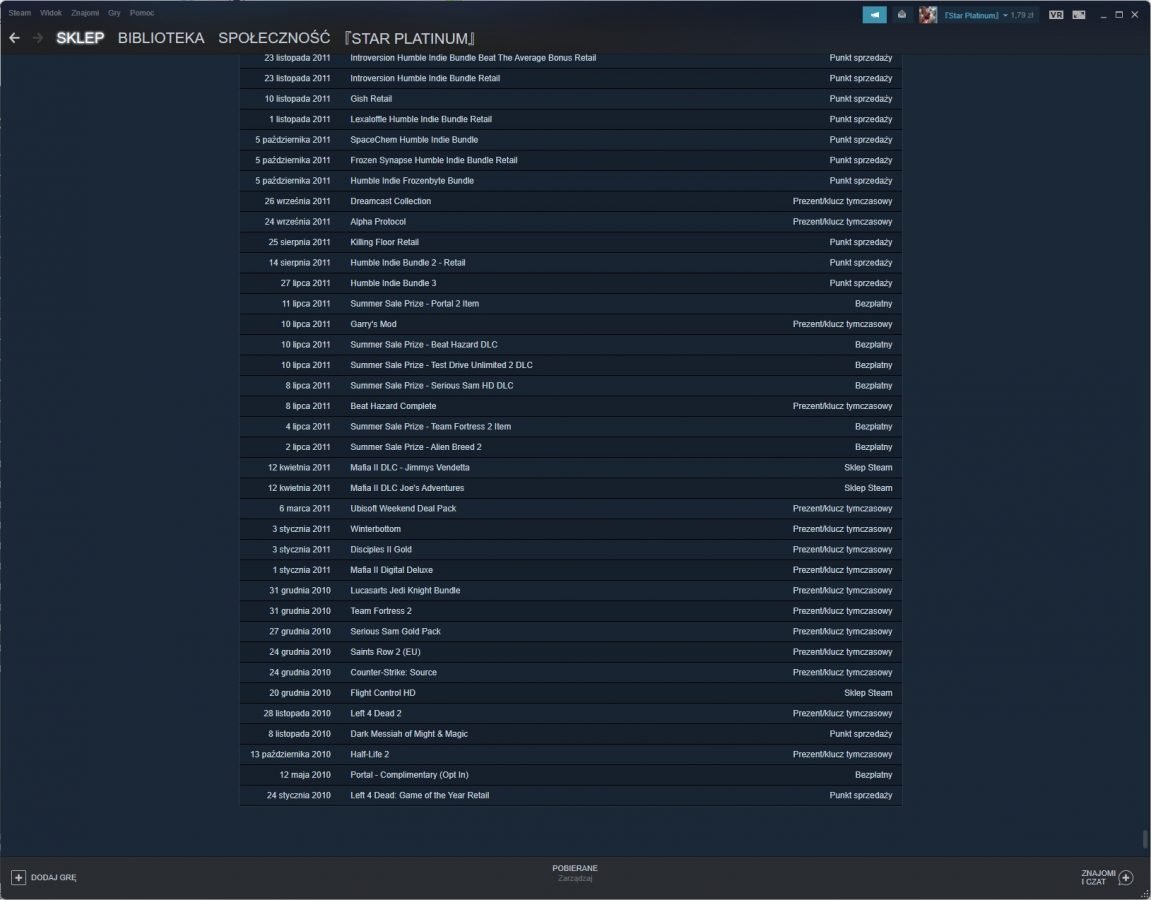Click Disciples II Gold entry

[381, 550]
